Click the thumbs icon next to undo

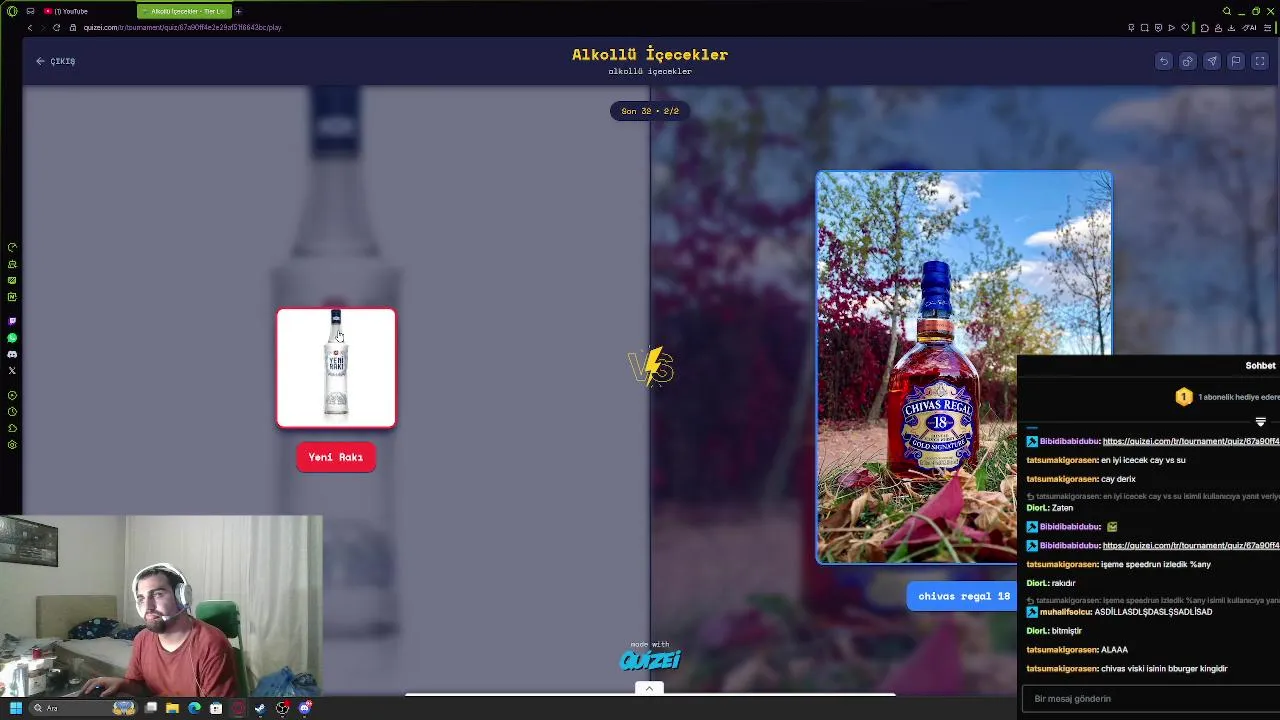click(1188, 61)
